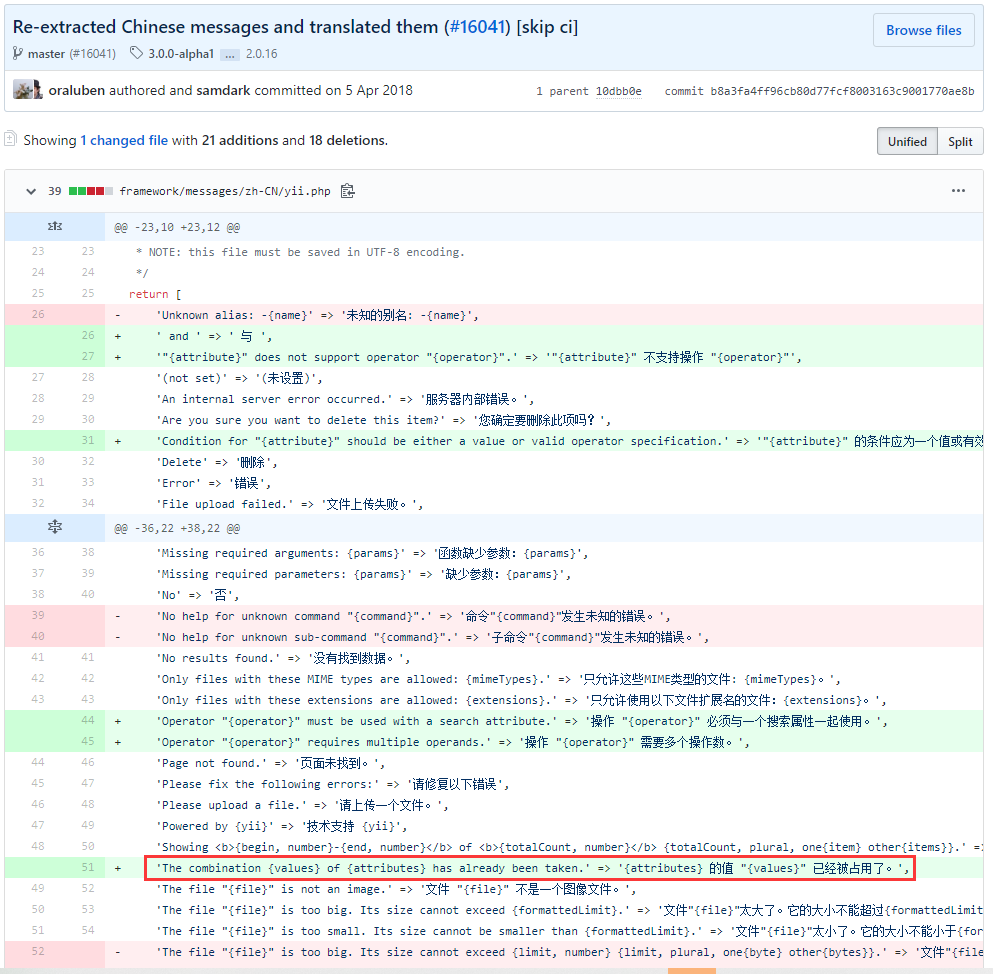This screenshot has width=993, height=974.
Task: Open the 2.0.16 tag link
Action: pyautogui.click(x=262, y=54)
